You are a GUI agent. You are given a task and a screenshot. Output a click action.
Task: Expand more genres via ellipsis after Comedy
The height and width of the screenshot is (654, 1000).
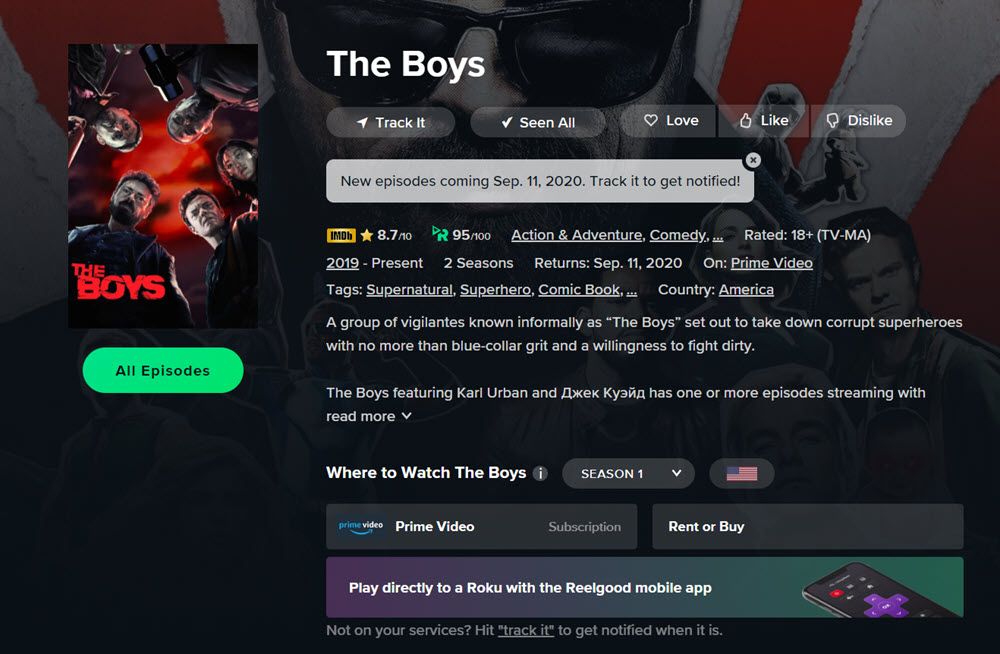coord(717,235)
